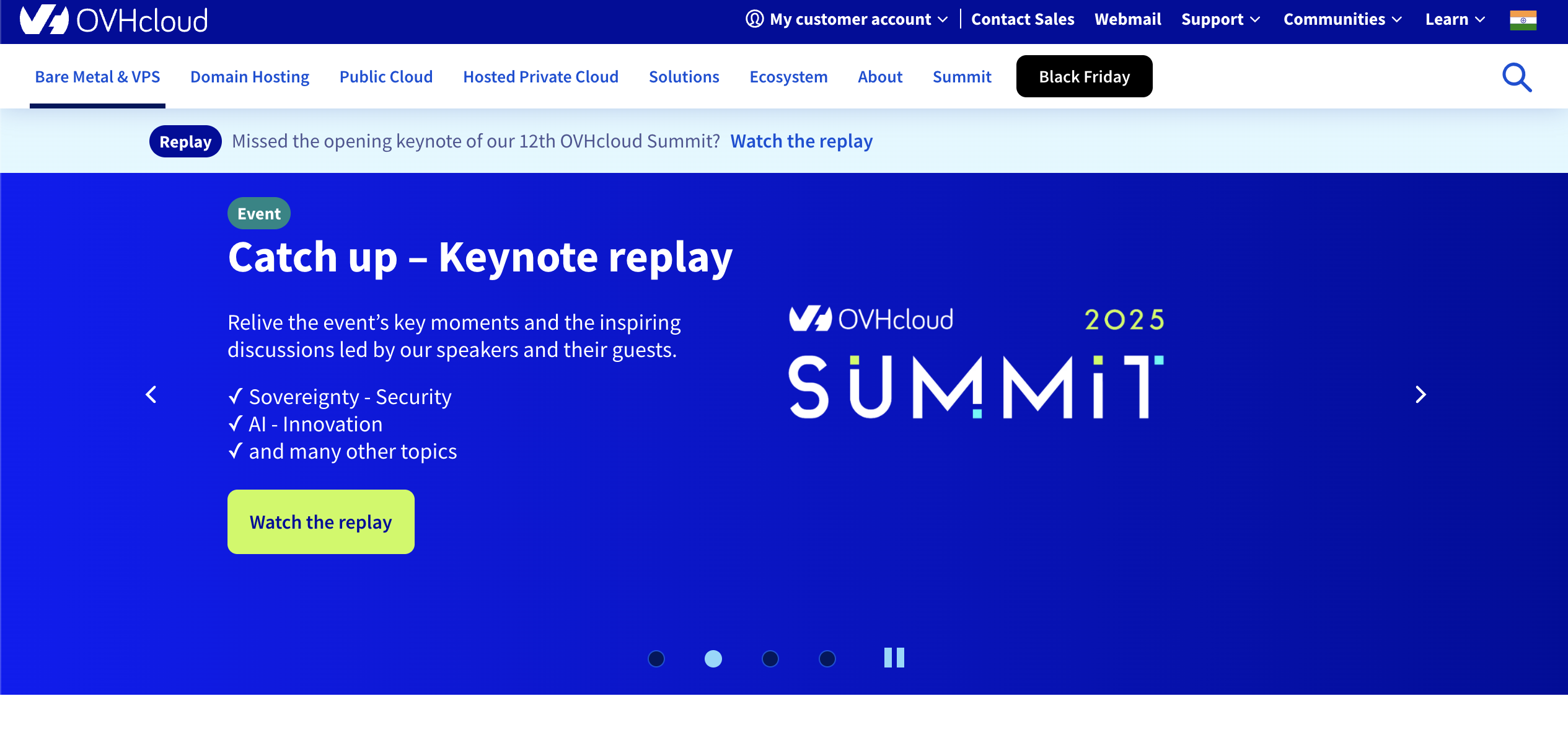Open the search magnifier icon
The width and height of the screenshot is (1568, 740).
tap(1516, 77)
